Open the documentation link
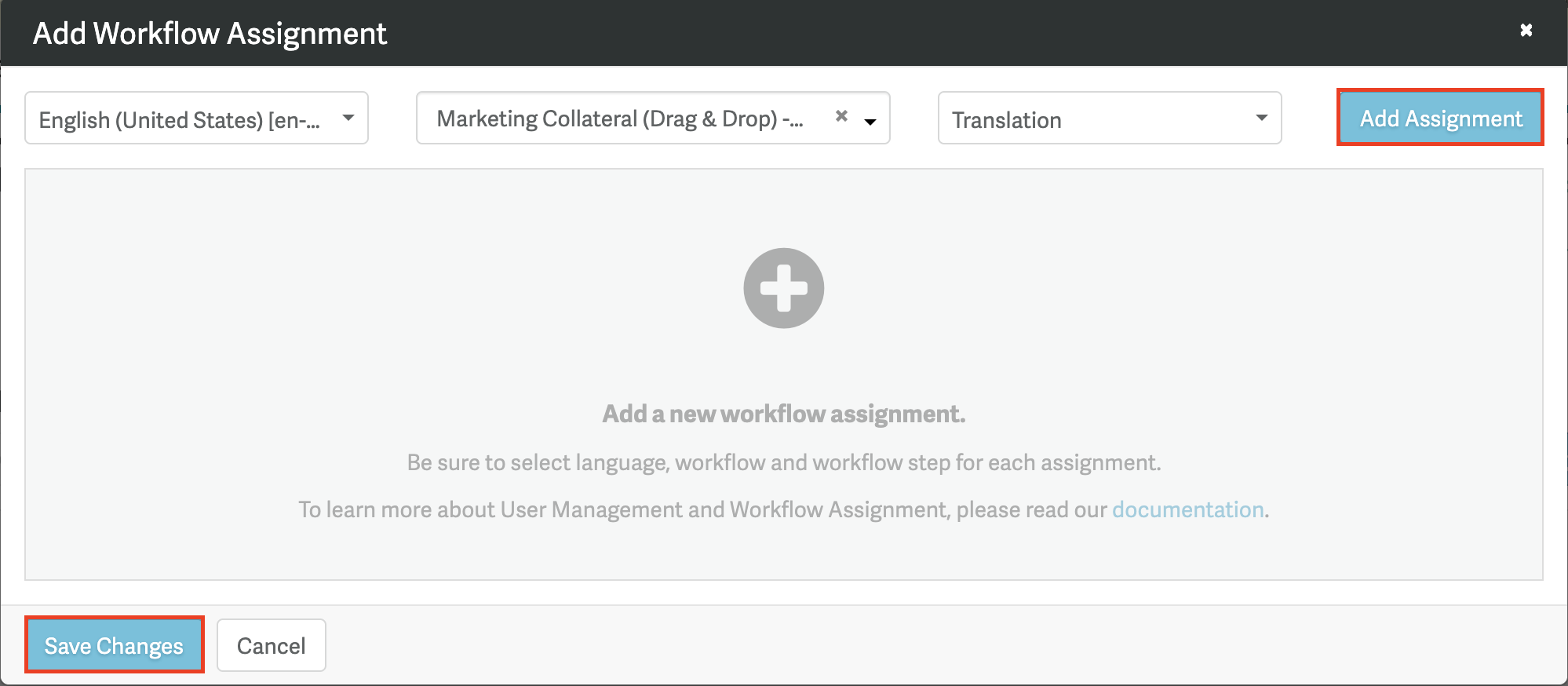The height and width of the screenshot is (686, 1568). pyautogui.click(x=1187, y=509)
